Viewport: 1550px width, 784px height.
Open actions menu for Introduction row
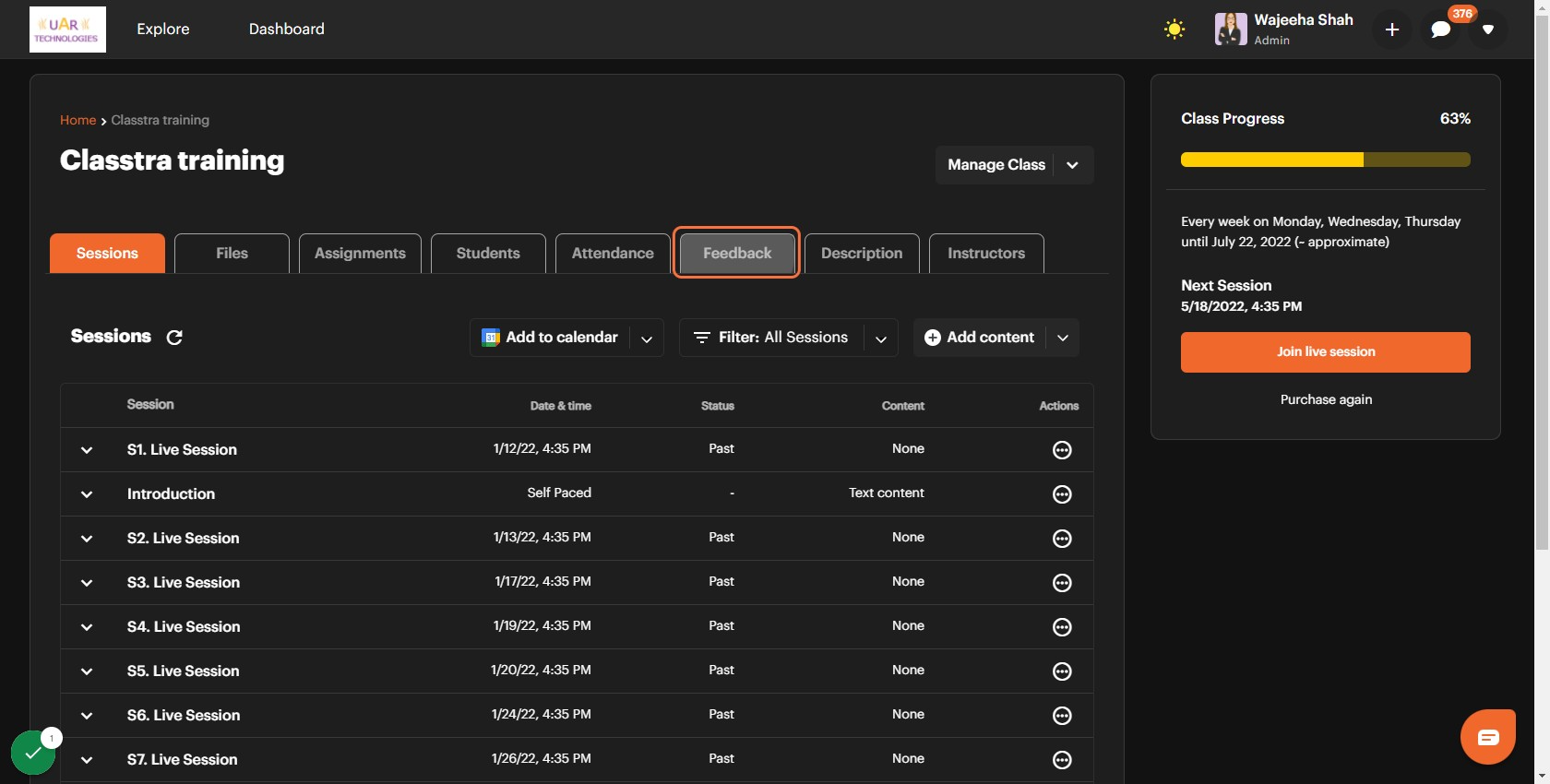click(x=1062, y=494)
